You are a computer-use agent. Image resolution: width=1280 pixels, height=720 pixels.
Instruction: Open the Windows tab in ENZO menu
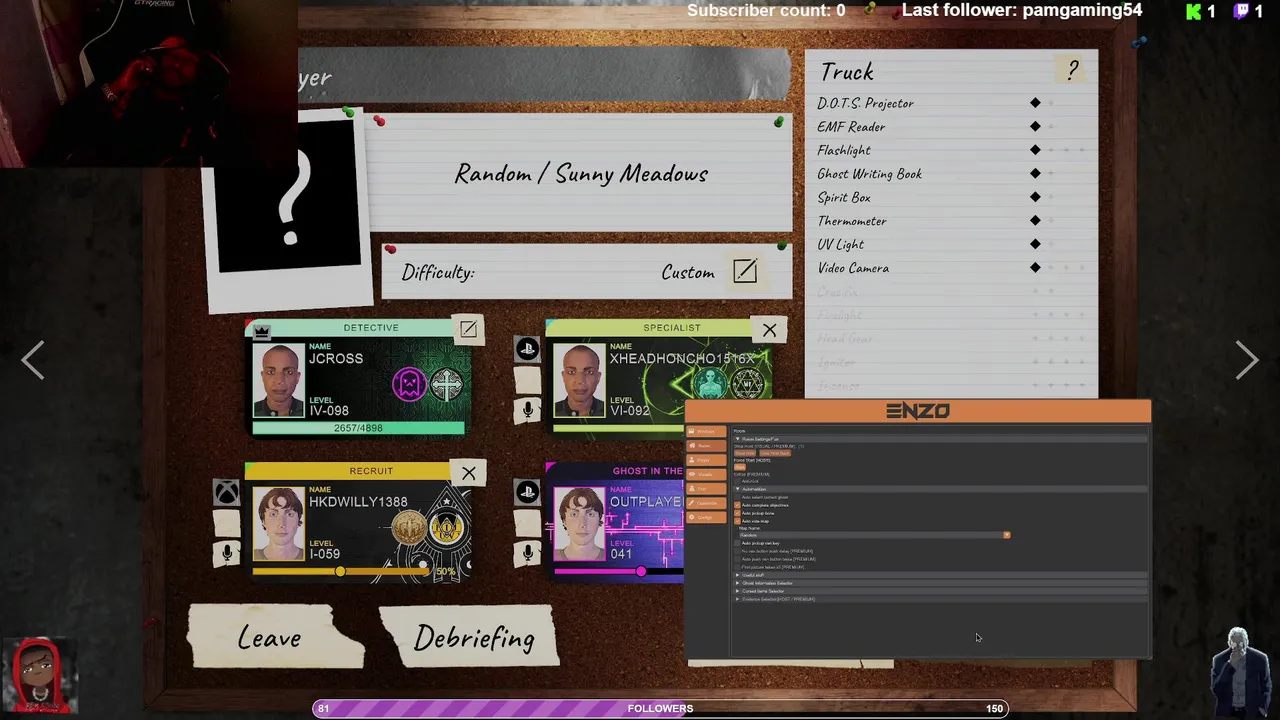click(x=707, y=431)
